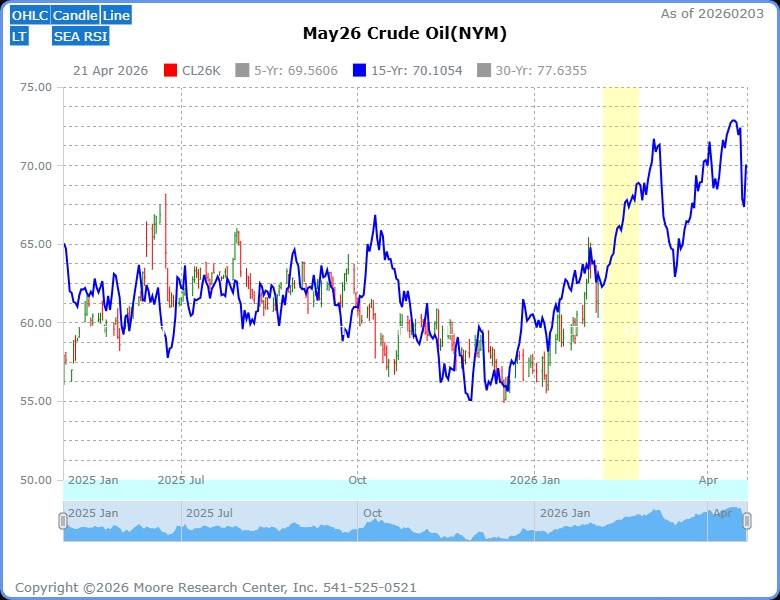780x600 pixels.
Task: Switch chart to Candle view
Action: (x=75, y=15)
